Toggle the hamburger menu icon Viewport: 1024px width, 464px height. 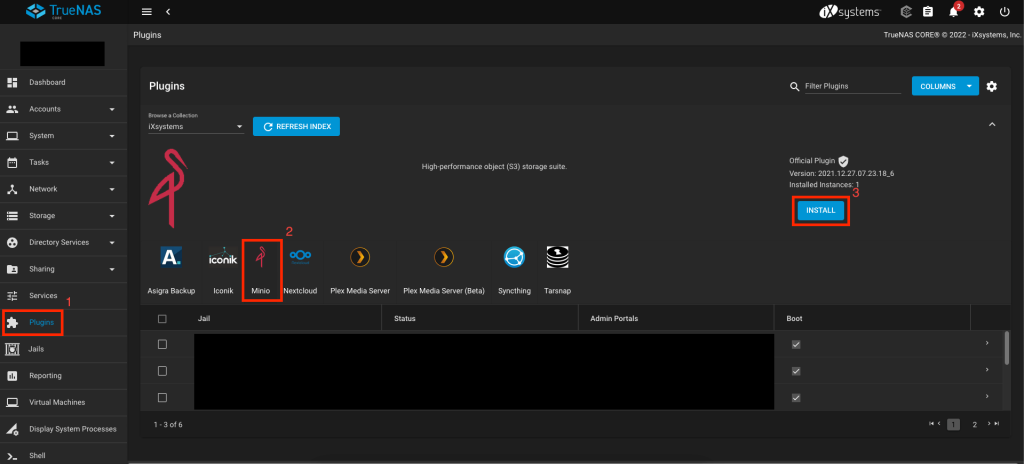click(x=146, y=12)
